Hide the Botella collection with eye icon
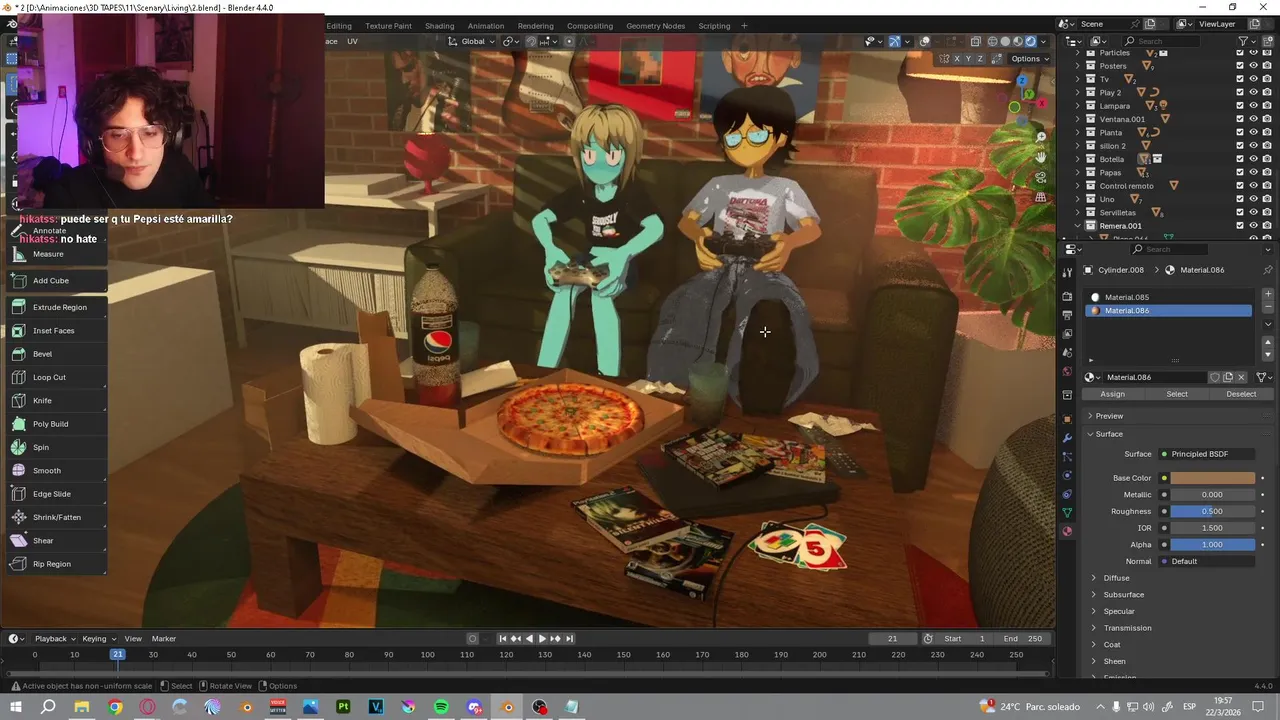1280x720 pixels. [1253, 159]
